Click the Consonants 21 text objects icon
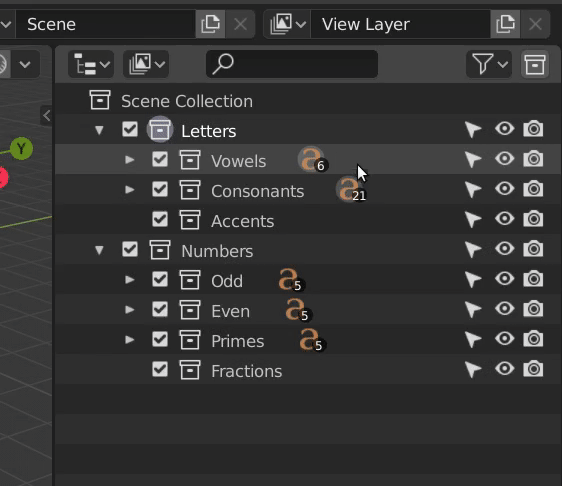562x486 pixels. [x=351, y=189]
